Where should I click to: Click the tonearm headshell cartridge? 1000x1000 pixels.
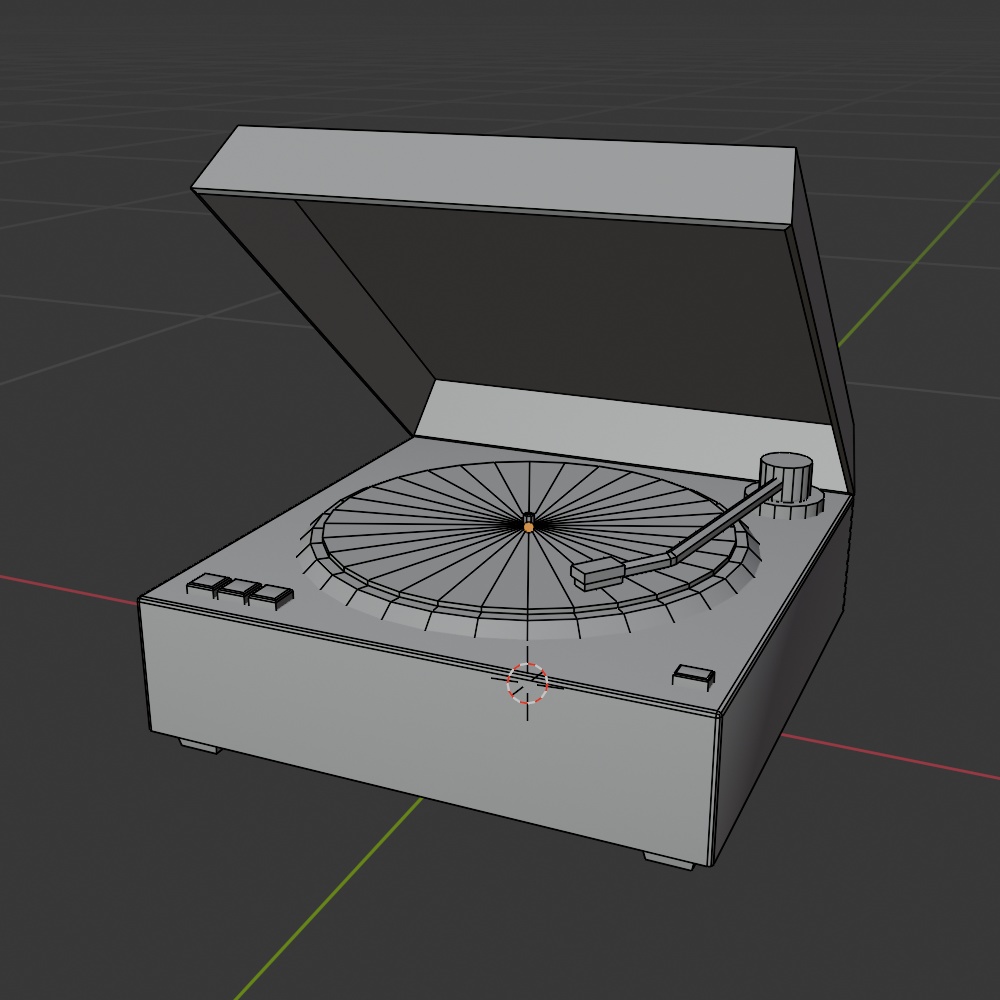pos(595,575)
